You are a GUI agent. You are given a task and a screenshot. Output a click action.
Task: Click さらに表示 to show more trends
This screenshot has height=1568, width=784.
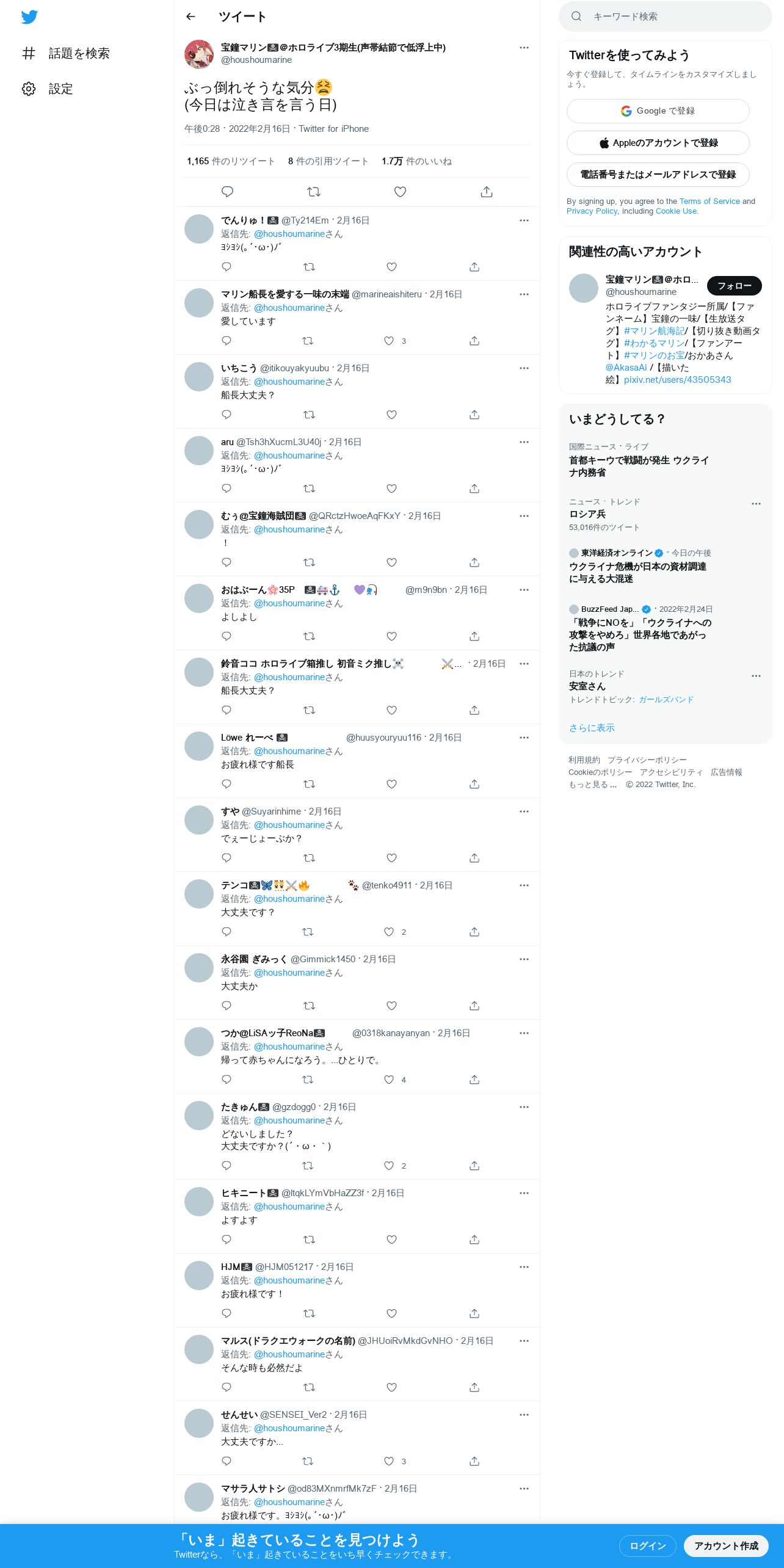(592, 728)
